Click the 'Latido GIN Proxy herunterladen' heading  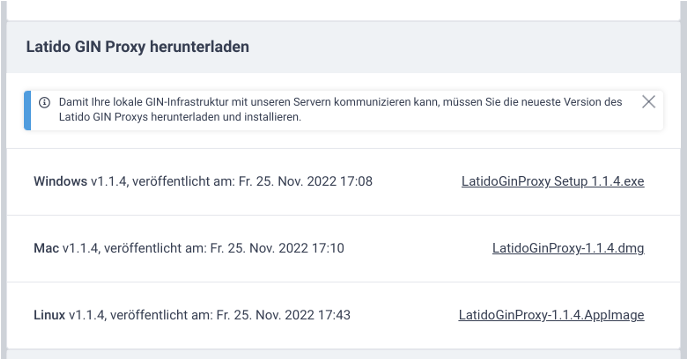[x=138, y=47]
